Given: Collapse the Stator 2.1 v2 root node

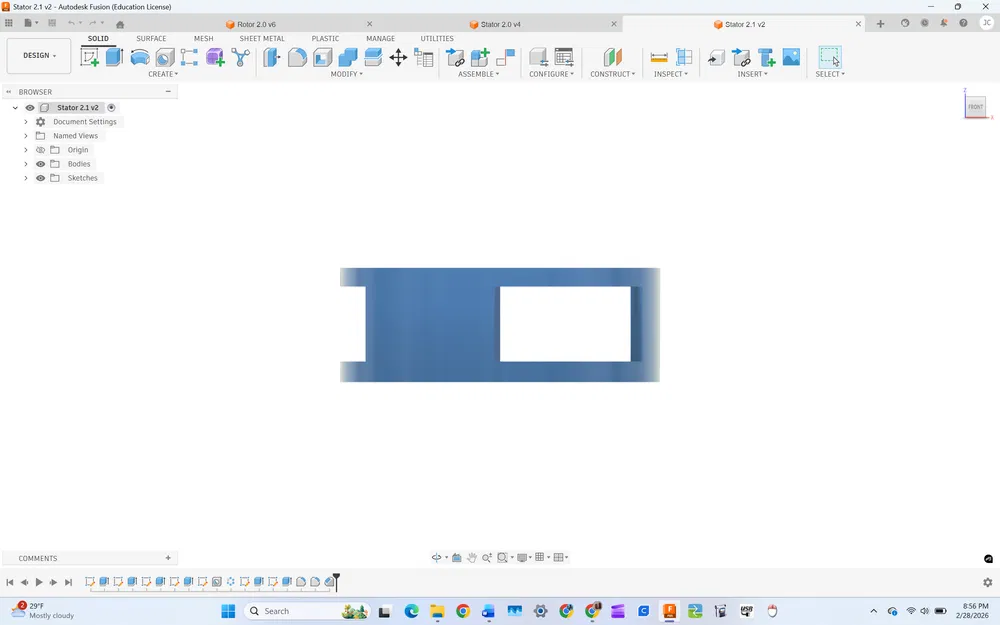Looking at the screenshot, I should [15, 108].
